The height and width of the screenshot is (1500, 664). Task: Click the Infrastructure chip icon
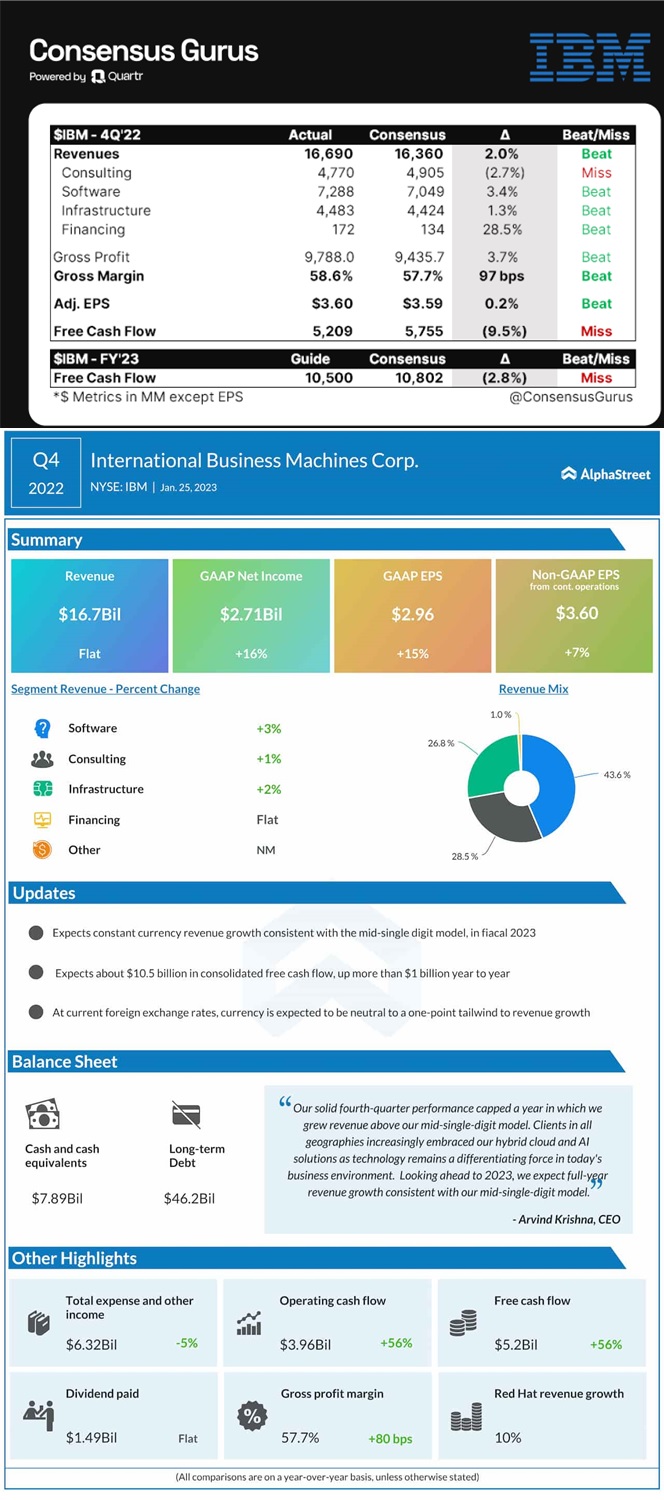[x=42, y=789]
